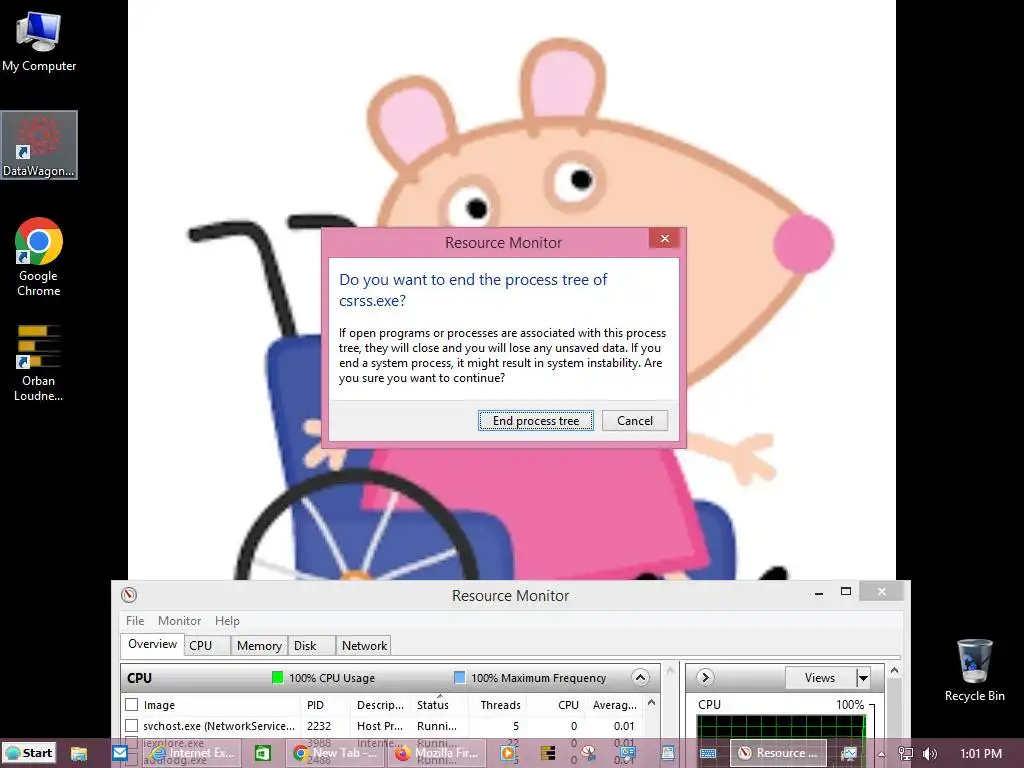The image size is (1024, 768).
Task: Switch to the Memory tab
Action: (259, 646)
